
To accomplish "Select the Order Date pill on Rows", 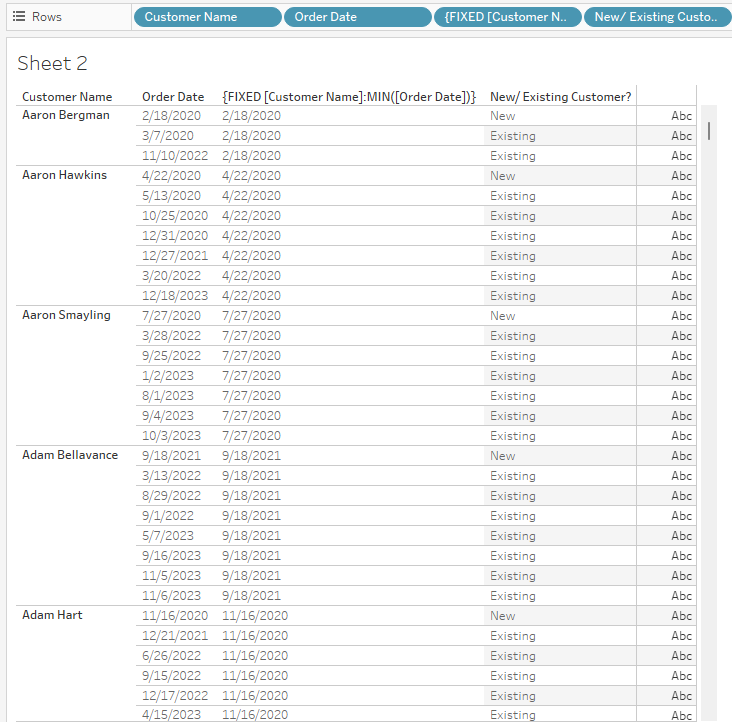I will pyautogui.click(x=358, y=17).
